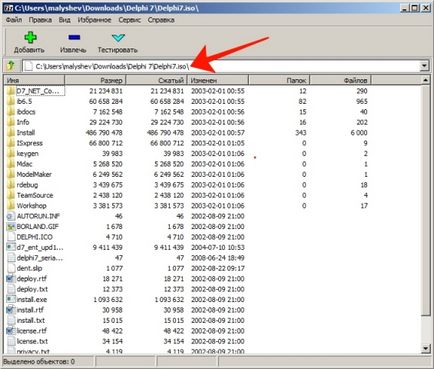Open the Избранное menu
Image resolution: width=434 pixels, height=369 pixels.
(x=94, y=20)
